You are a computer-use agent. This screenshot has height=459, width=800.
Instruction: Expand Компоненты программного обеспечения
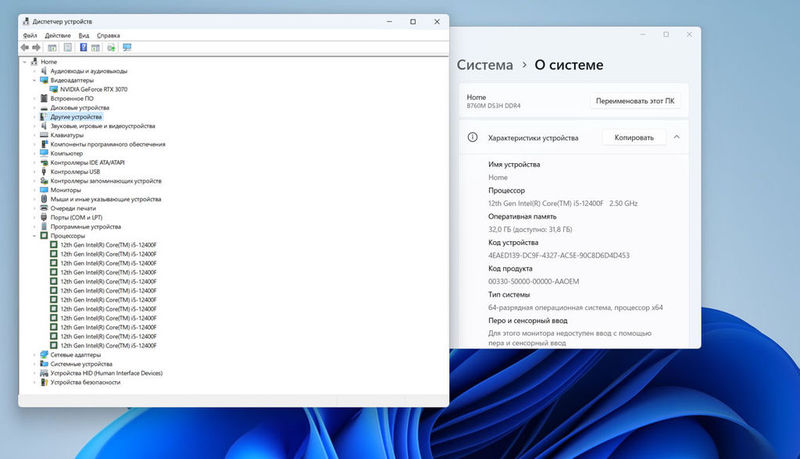[x=34, y=144]
